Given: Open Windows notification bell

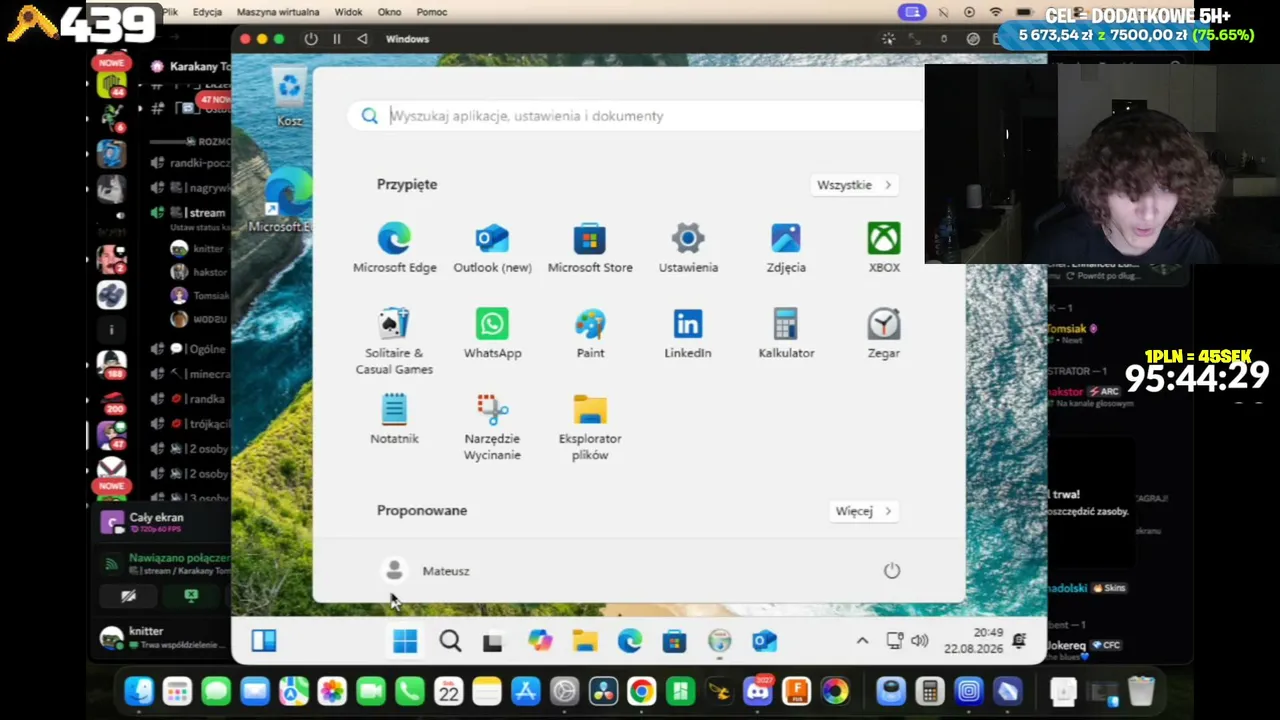Looking at the screenshot, I should (x=1019, y=641).
